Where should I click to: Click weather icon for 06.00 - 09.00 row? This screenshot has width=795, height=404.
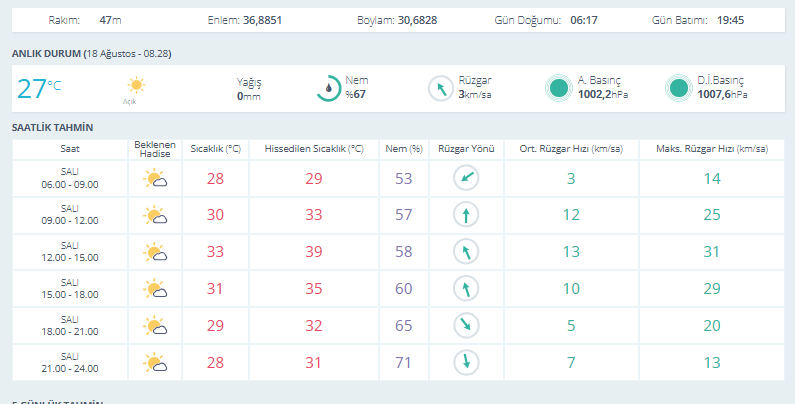click(155, 178)
